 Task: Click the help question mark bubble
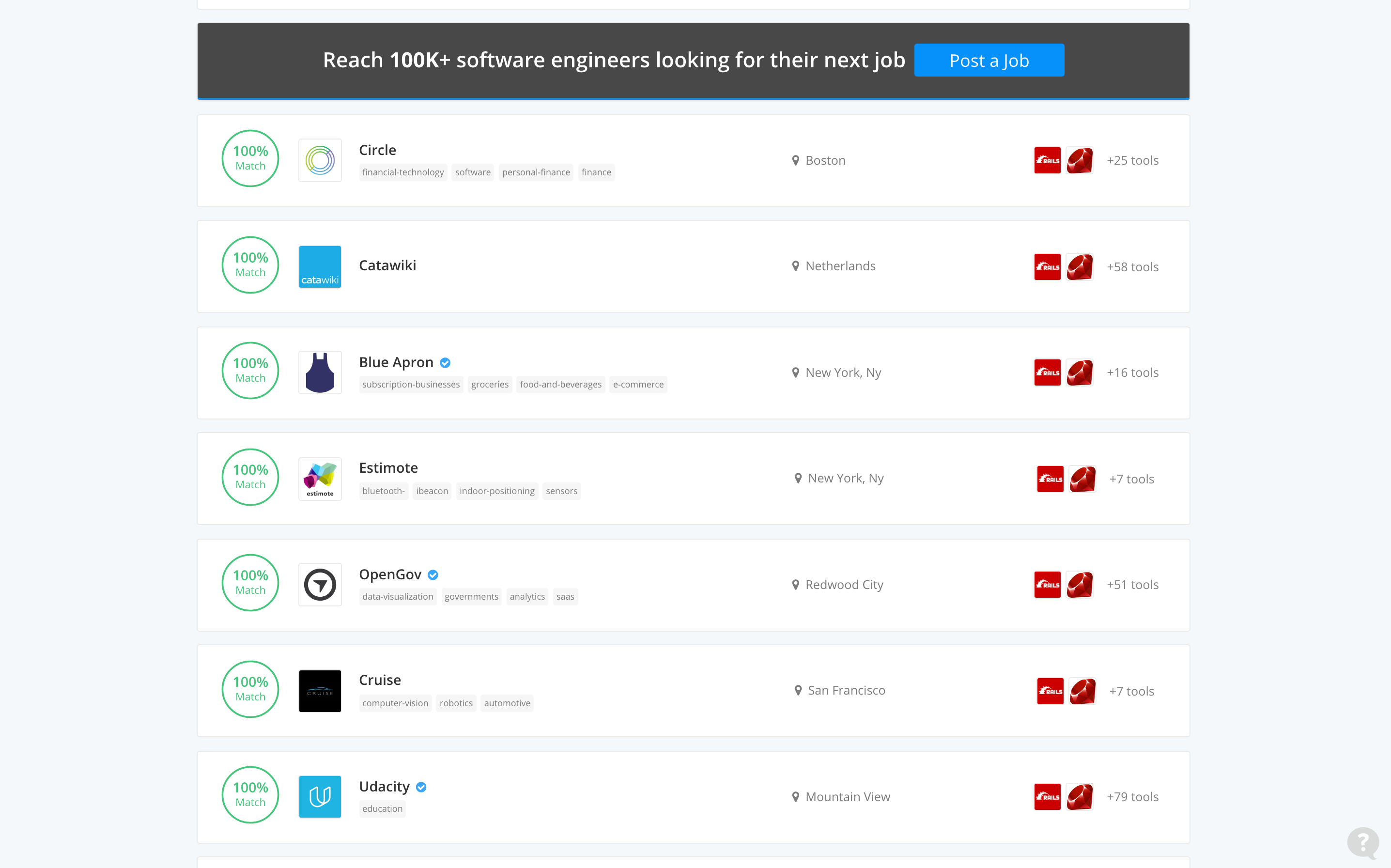point(1363,842)
